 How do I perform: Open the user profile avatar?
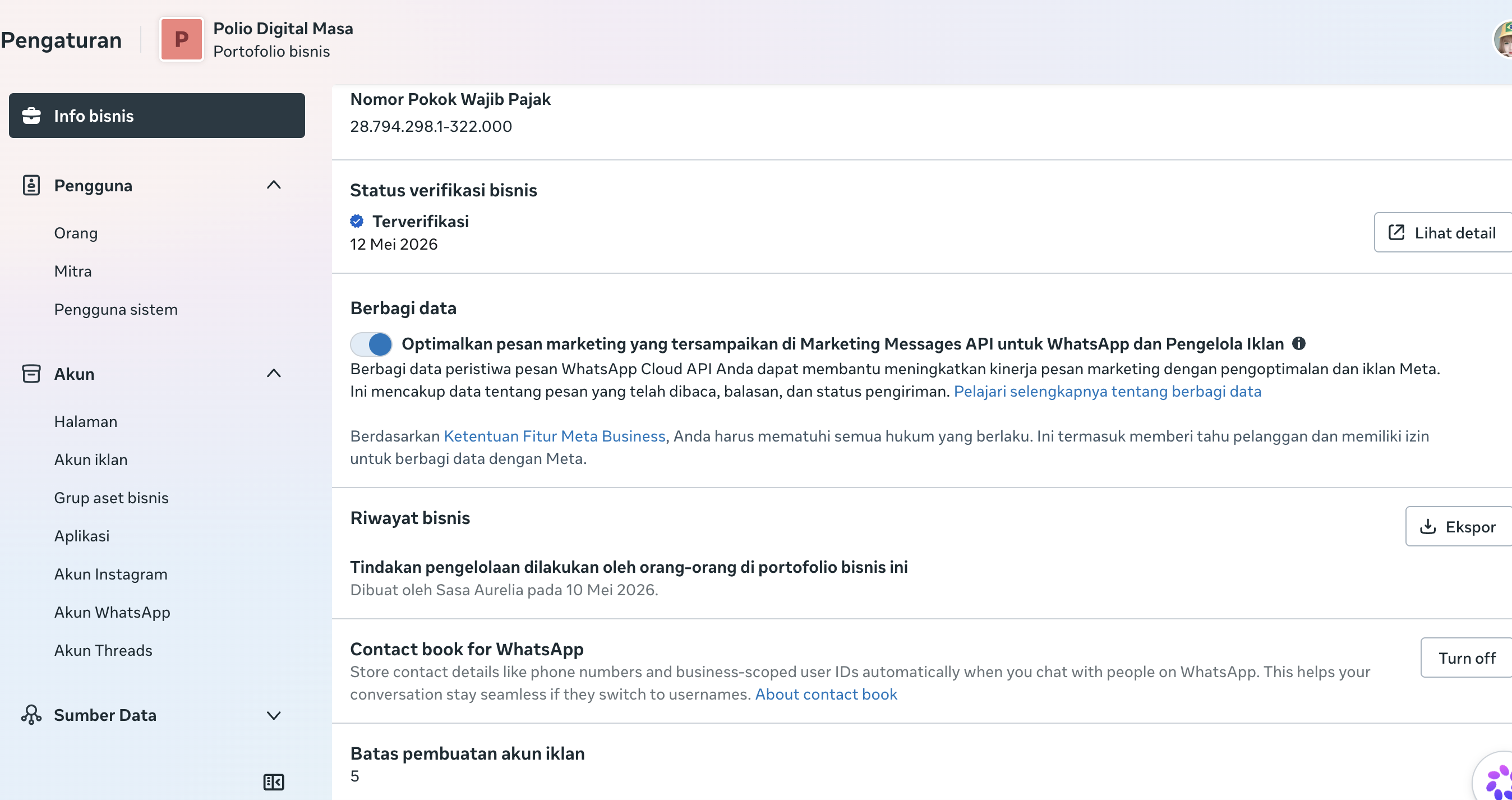pyautogui.click(x=1503, y=39)
